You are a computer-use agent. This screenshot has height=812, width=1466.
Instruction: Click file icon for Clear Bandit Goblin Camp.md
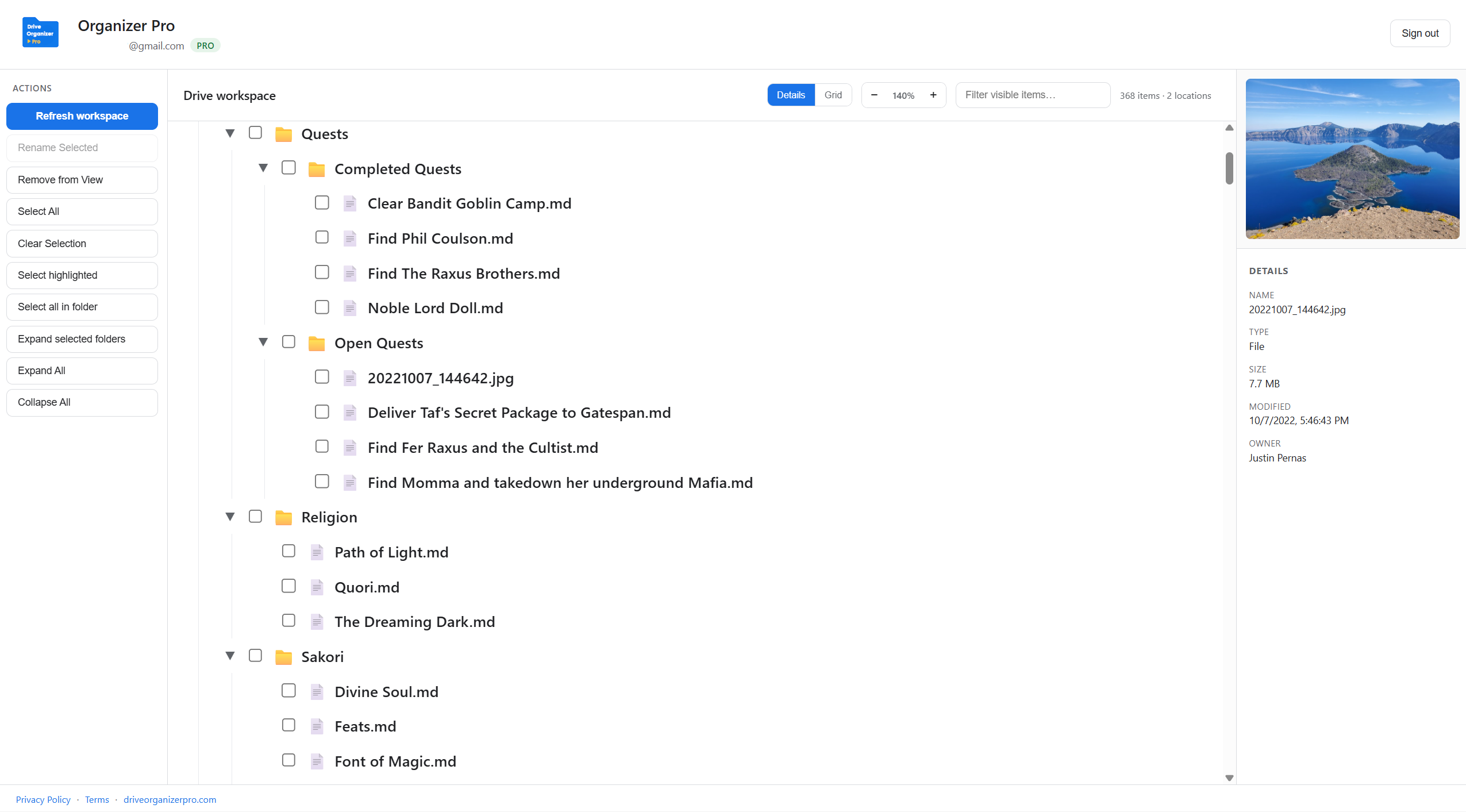pyautogui.click(x=350, y=203)
